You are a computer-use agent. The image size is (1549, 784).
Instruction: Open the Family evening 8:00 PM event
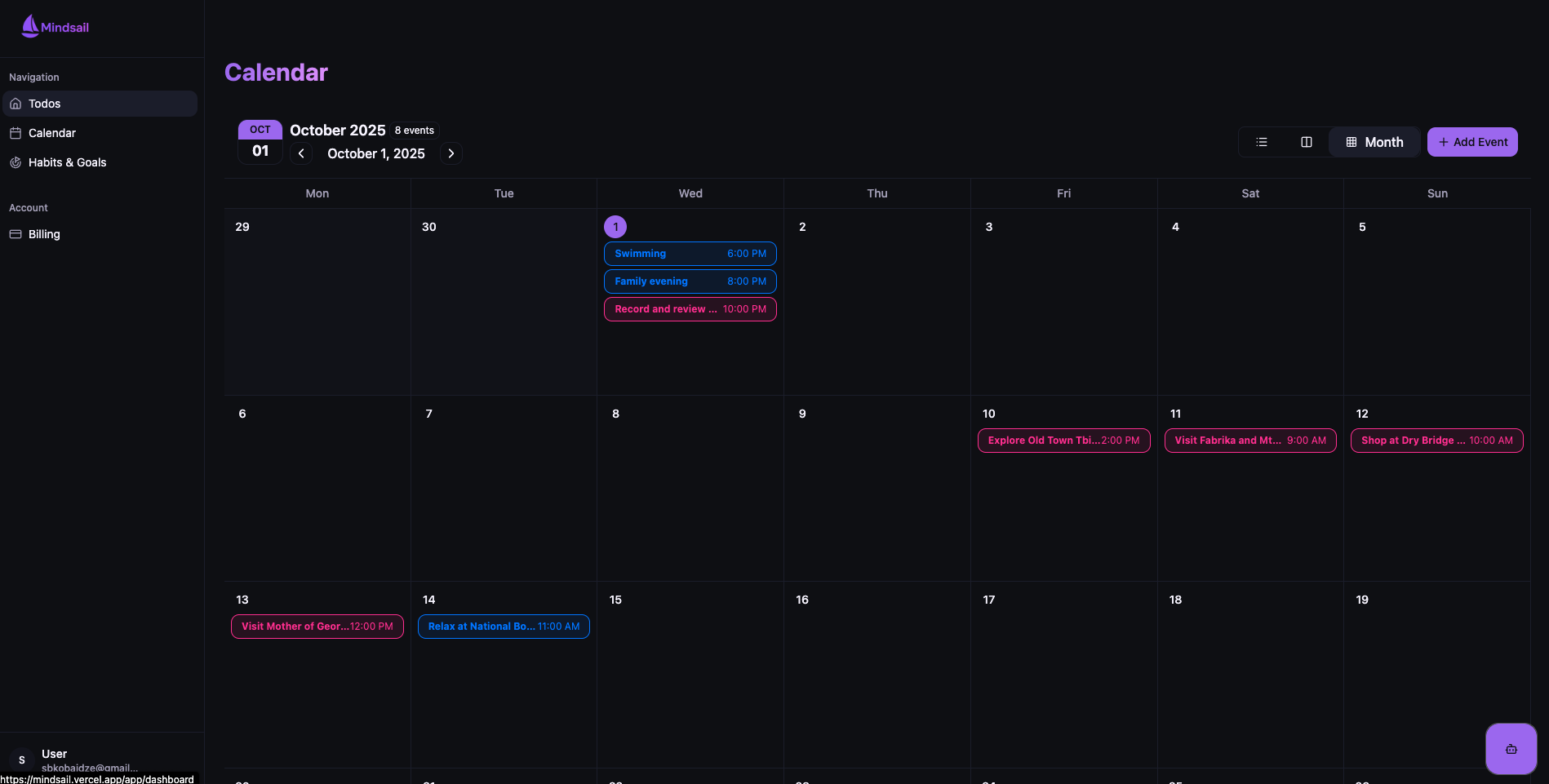click(690, 281)
